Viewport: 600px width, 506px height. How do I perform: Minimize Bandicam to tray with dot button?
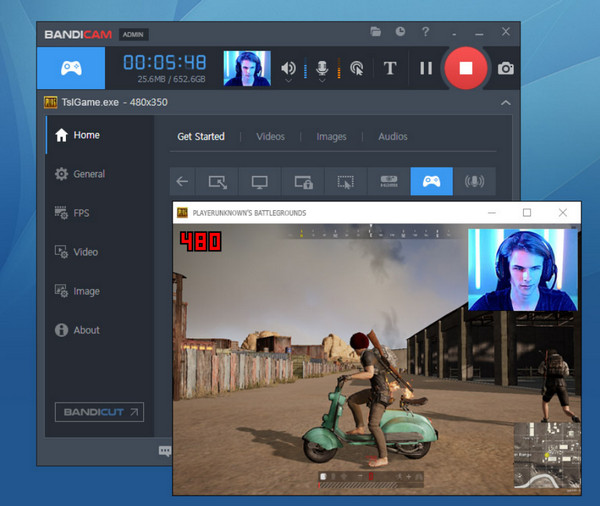coord(454,35)
